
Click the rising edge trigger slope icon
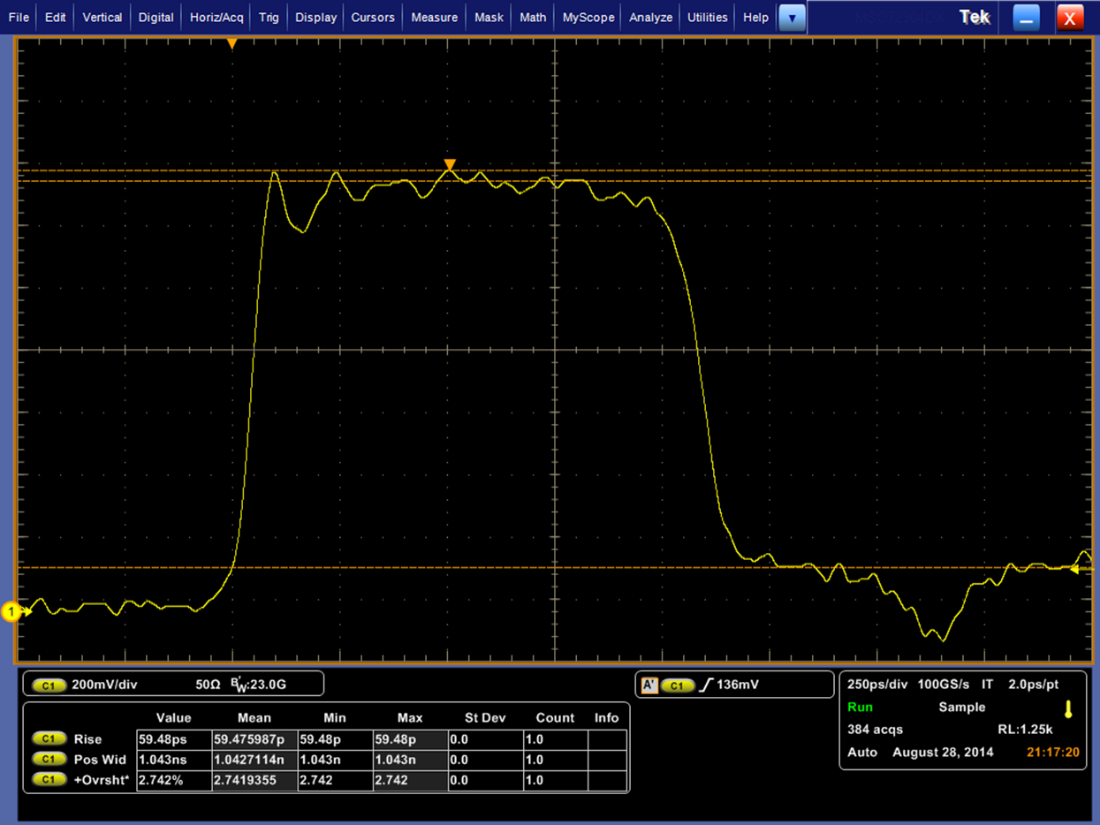coord(706,685)
